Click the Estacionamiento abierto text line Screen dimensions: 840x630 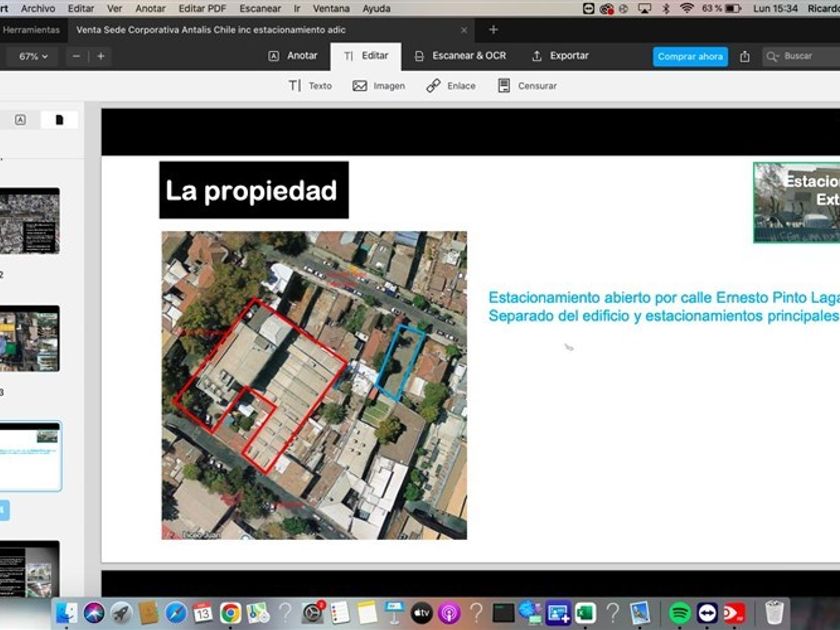pos(664,297)
